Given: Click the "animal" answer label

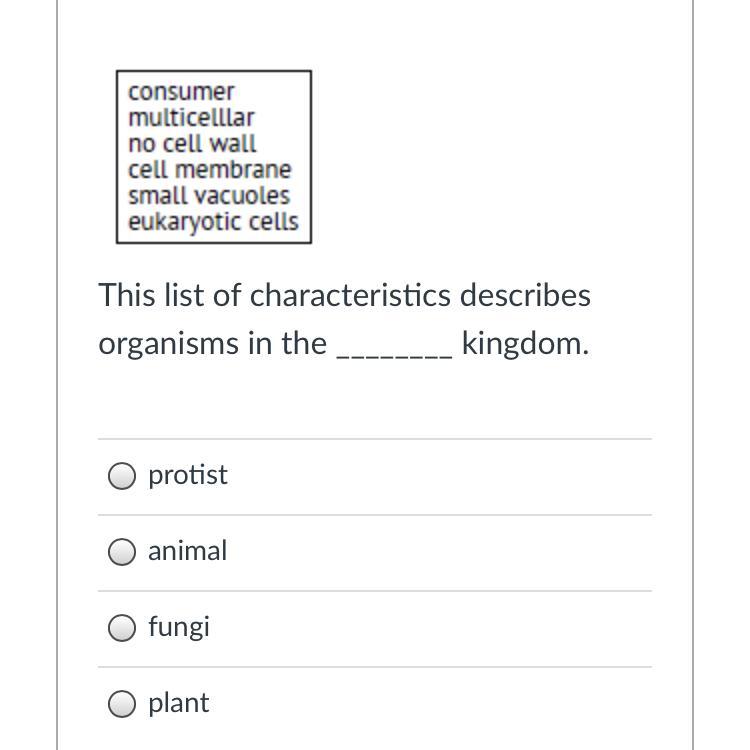Looking at the screenshot, I should point(188,551).
